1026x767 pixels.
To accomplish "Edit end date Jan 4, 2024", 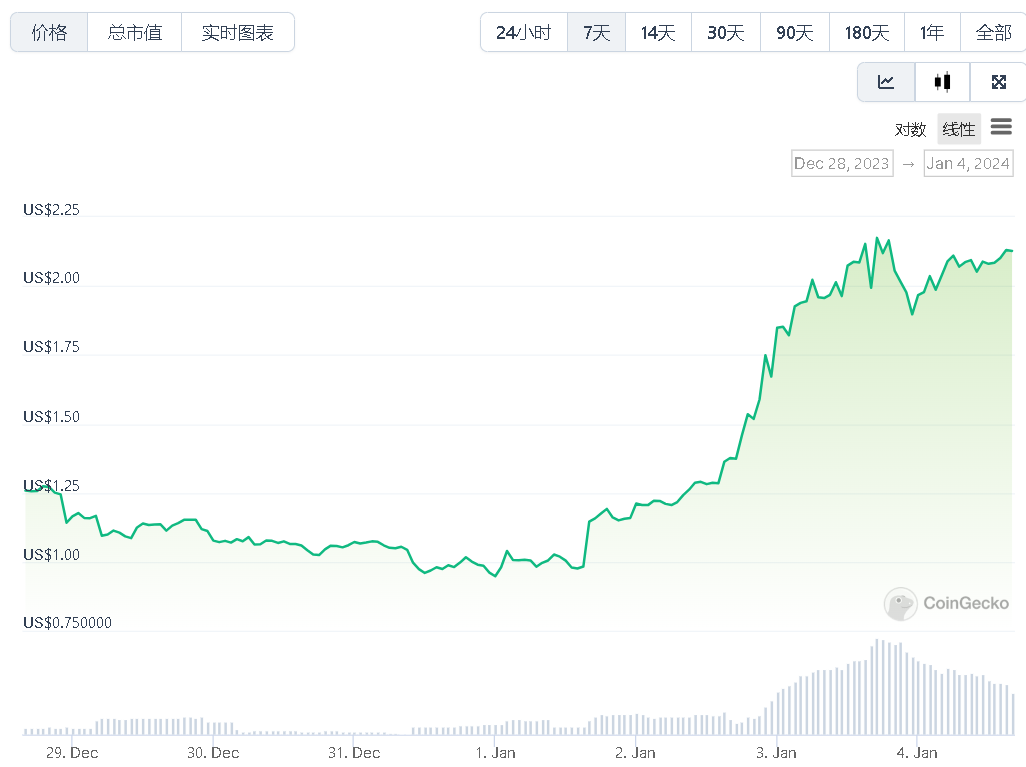I will 968,163.
